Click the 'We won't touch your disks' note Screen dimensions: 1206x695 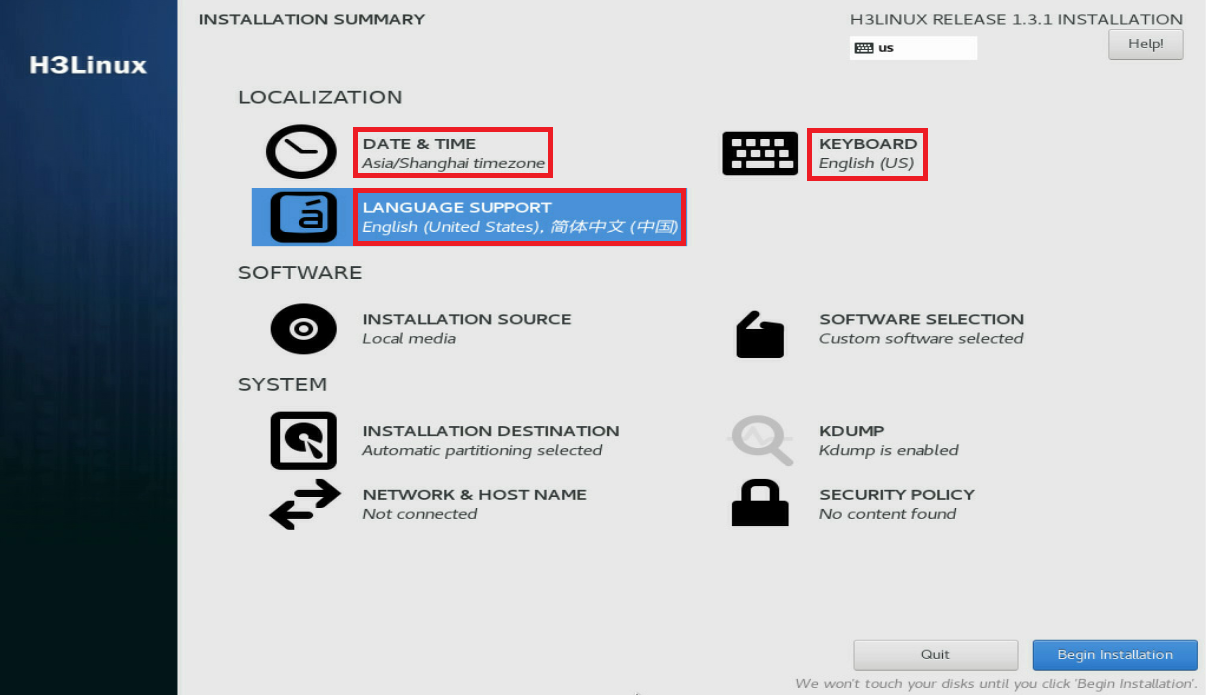click(x=996, y=684)
